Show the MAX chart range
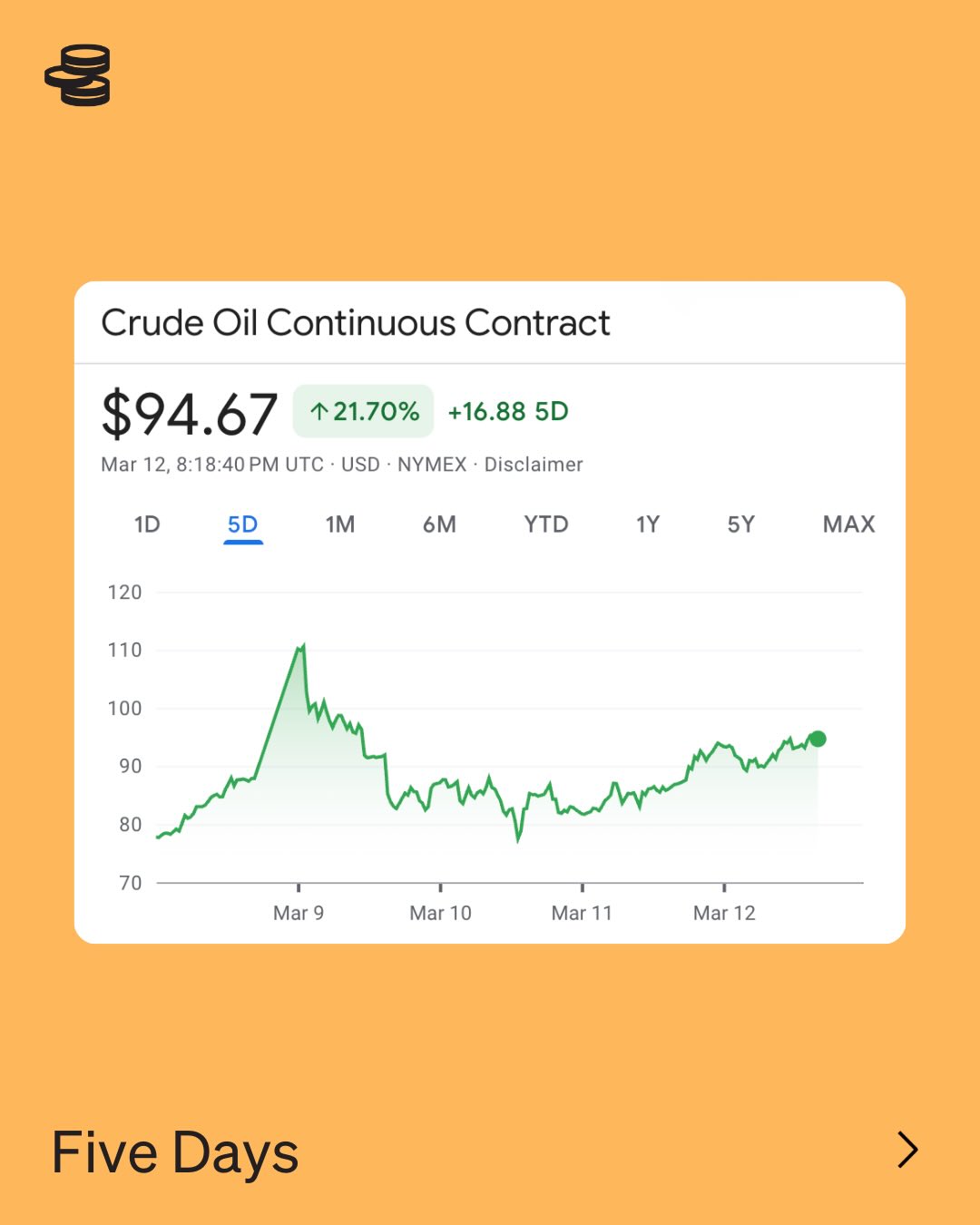The height and width of the screenshot is (1225, 980). pyautogui.click(x=848, y=524)
